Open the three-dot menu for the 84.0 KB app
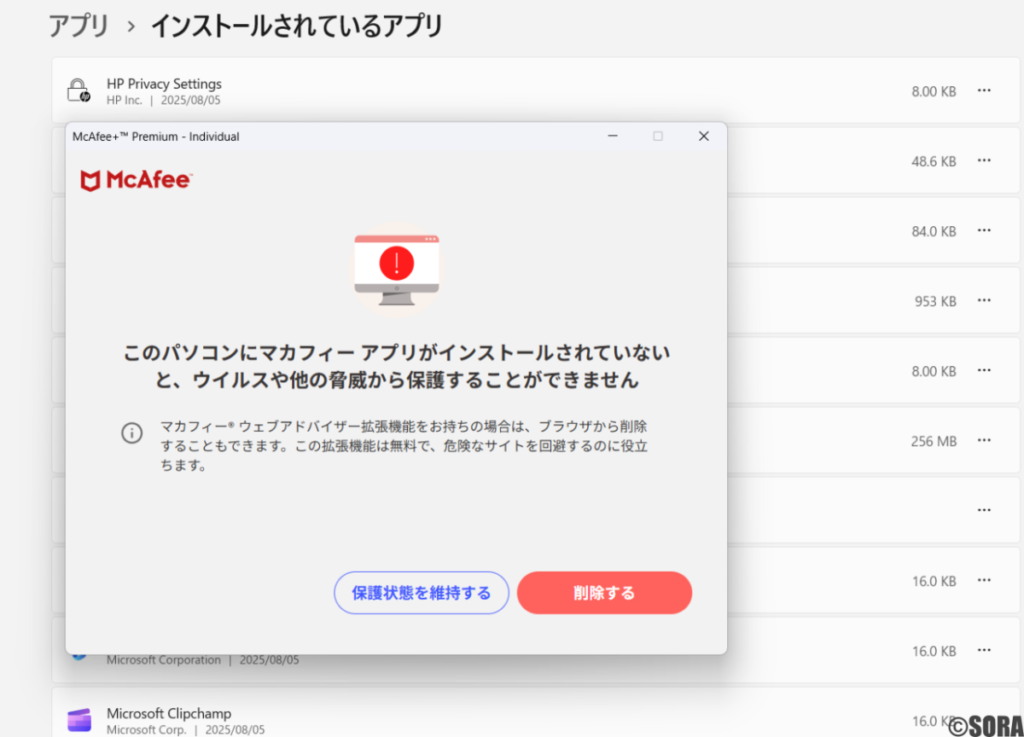 pos(984,230)
